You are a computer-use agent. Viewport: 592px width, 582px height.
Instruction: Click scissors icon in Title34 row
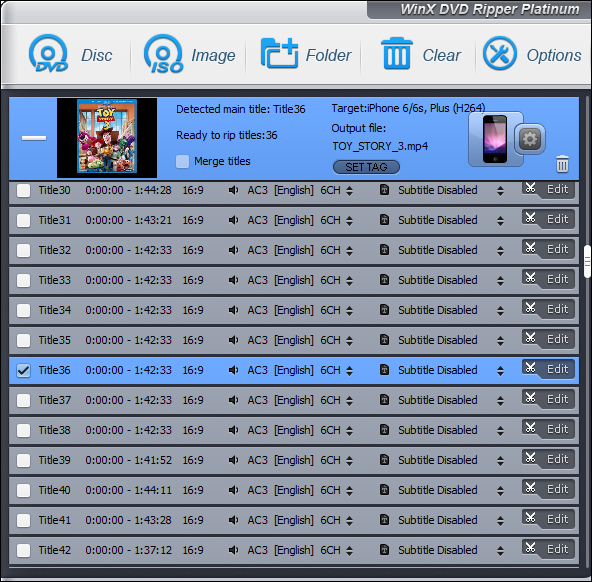point(530,308)
